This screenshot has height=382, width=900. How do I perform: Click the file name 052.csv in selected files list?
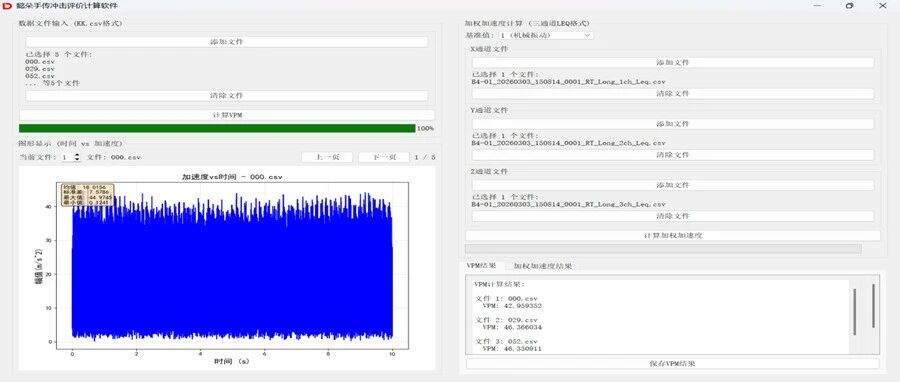tap(40, 76)
